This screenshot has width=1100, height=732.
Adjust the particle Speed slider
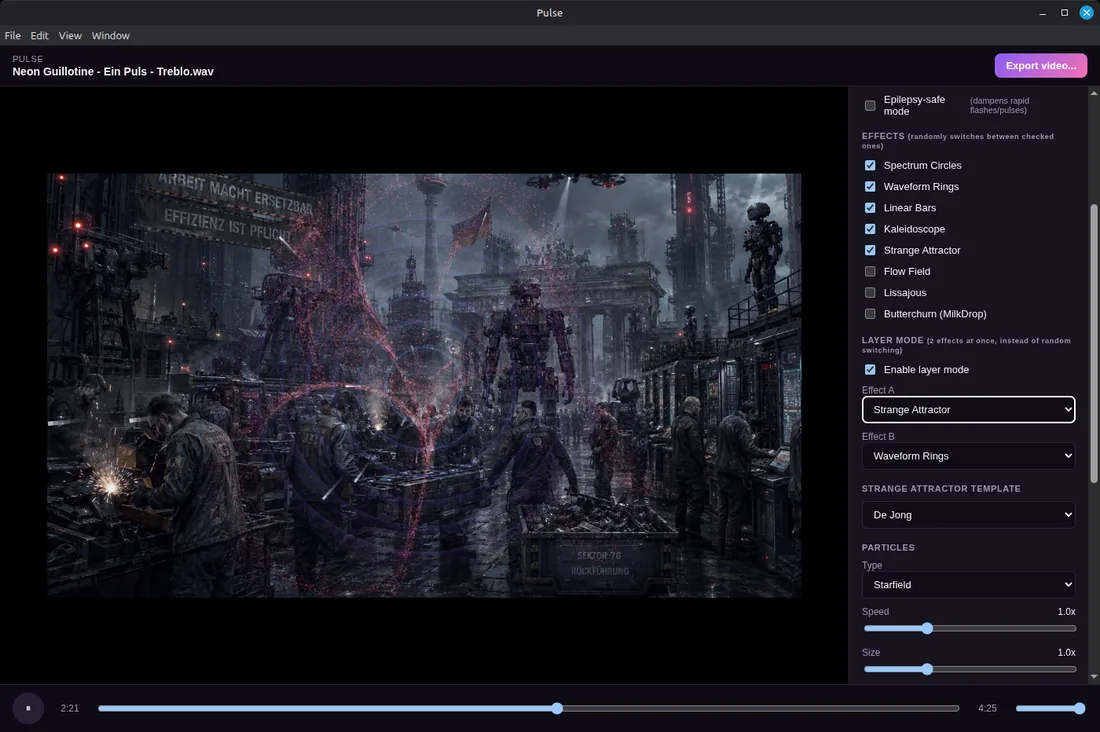click(x=970, y=628)
